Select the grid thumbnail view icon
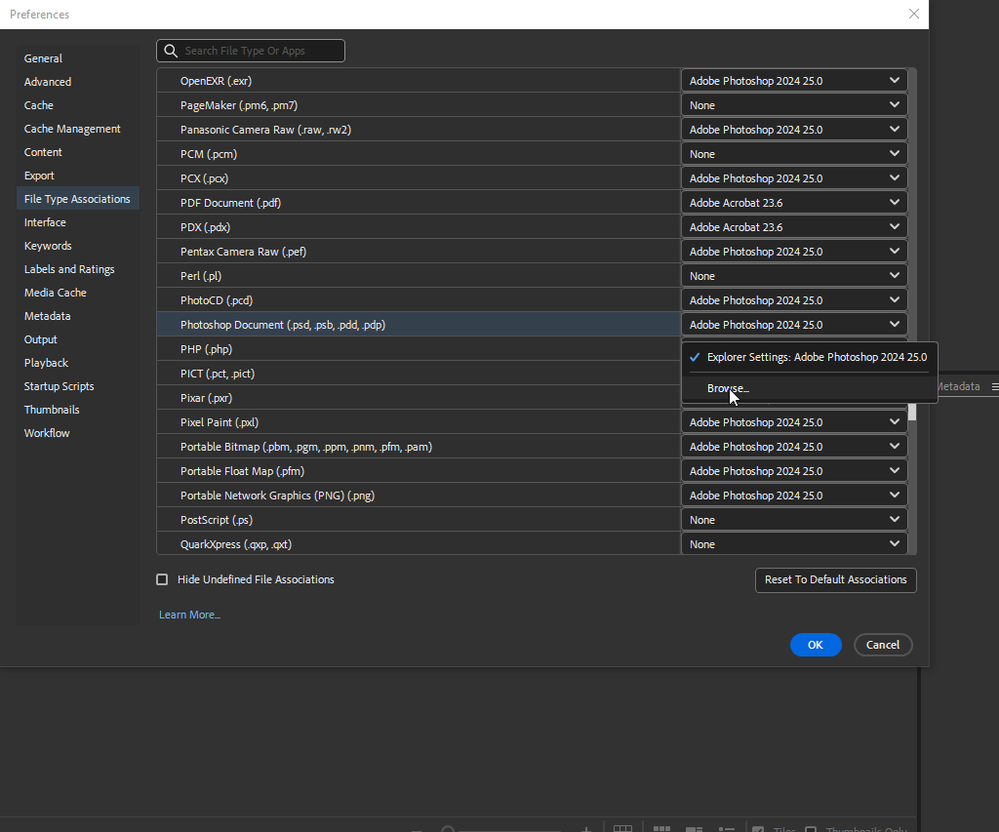 (x=661, y=829)
